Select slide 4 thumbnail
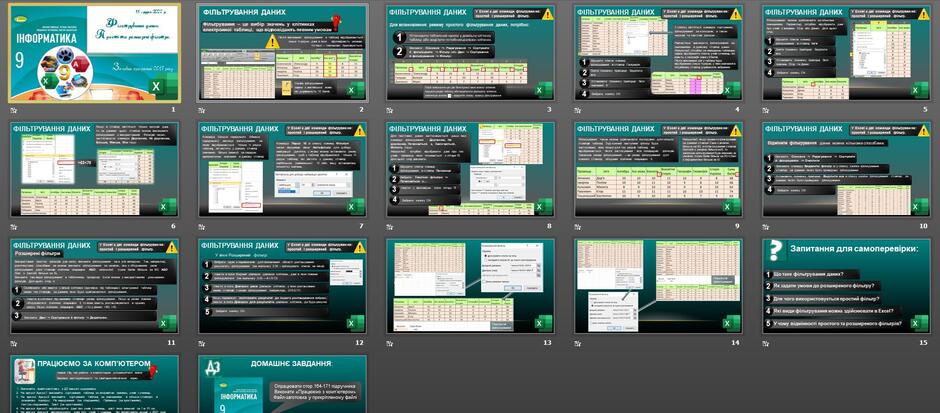940x413 pixels. tap(659, 53)
